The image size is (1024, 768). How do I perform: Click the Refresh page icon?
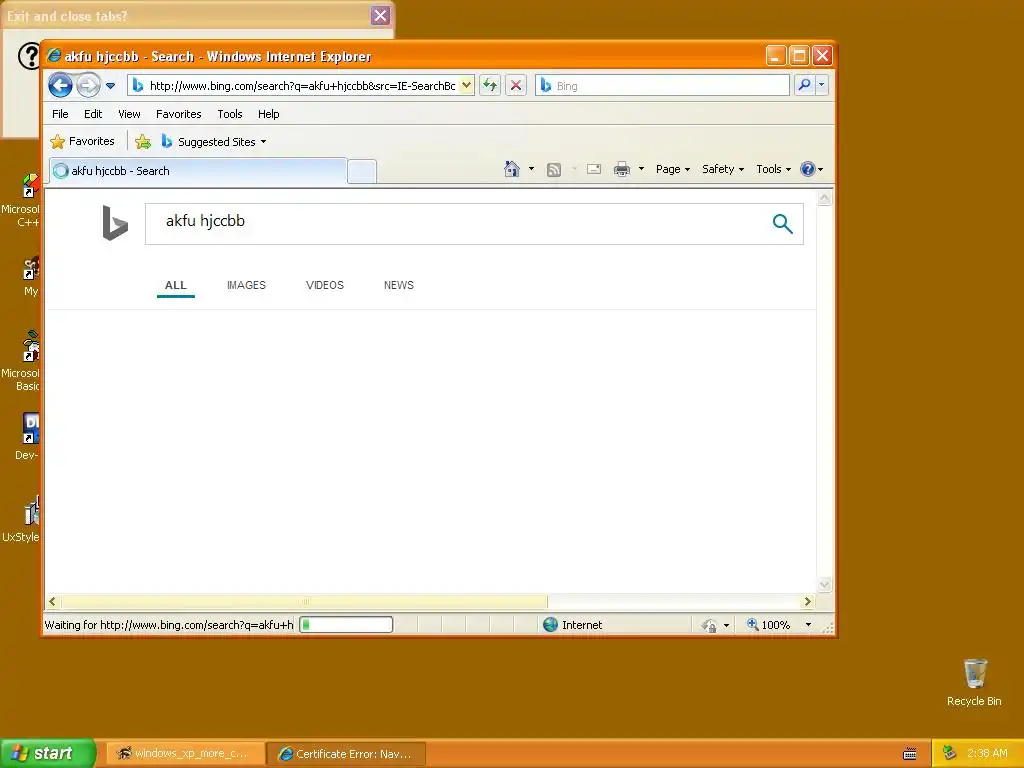(x=490, y=85)
